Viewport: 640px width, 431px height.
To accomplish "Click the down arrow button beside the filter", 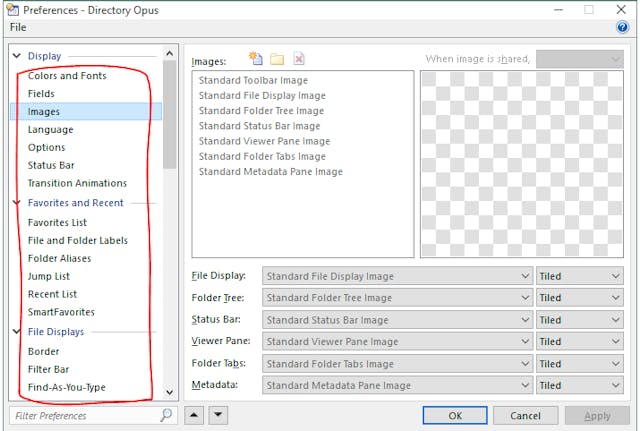I will [218, 415].
